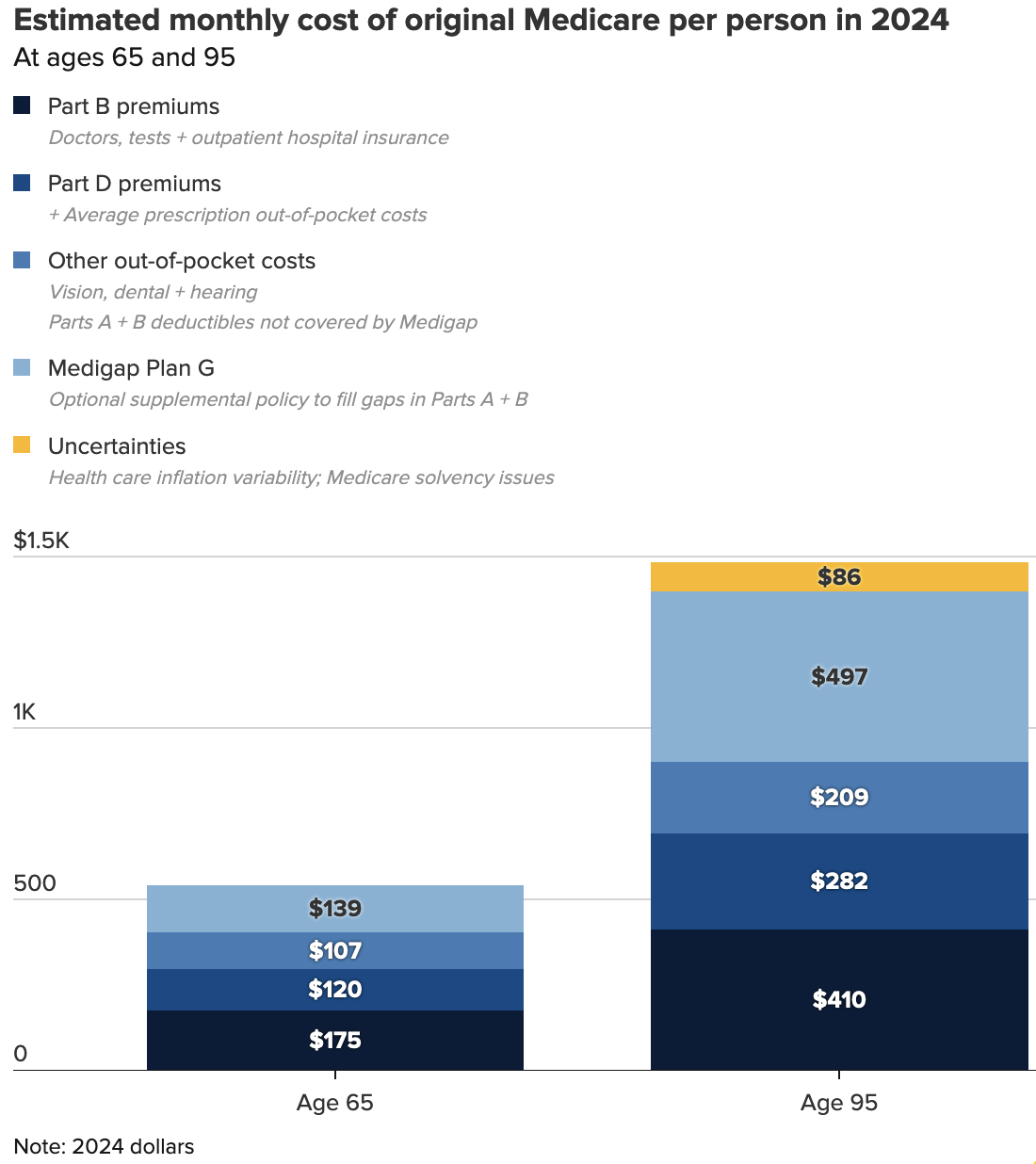The image size is (1036, 1164).
Task: Click the Medigap Plan G legend swatch
Action: coord(22,367)
